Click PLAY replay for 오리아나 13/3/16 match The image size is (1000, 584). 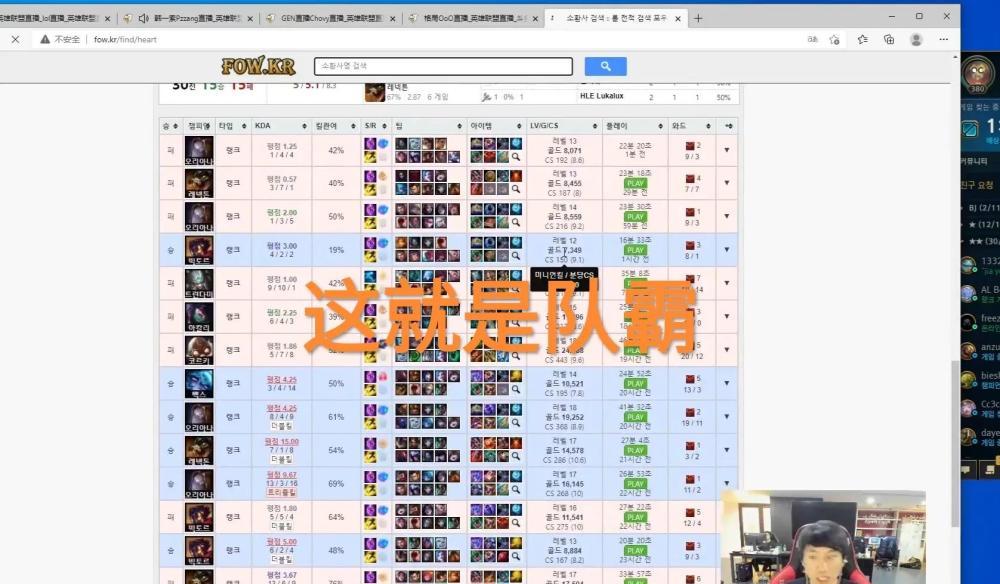pos(635,484)
